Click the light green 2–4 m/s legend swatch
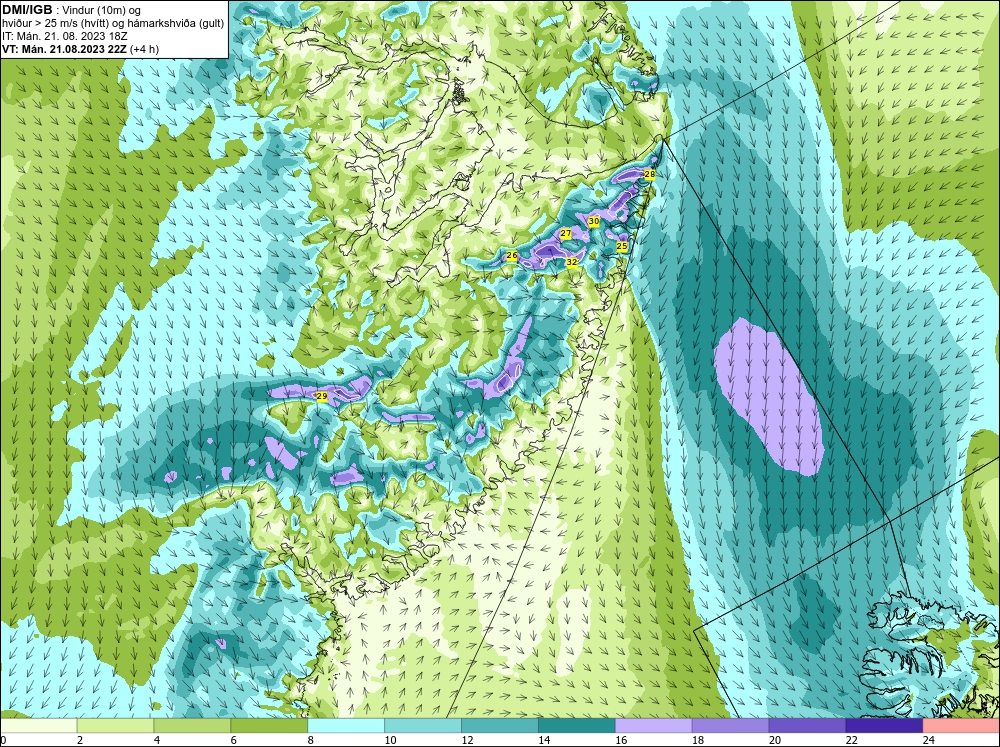Viewport: 1000px width, 747px height. point(115,726)
